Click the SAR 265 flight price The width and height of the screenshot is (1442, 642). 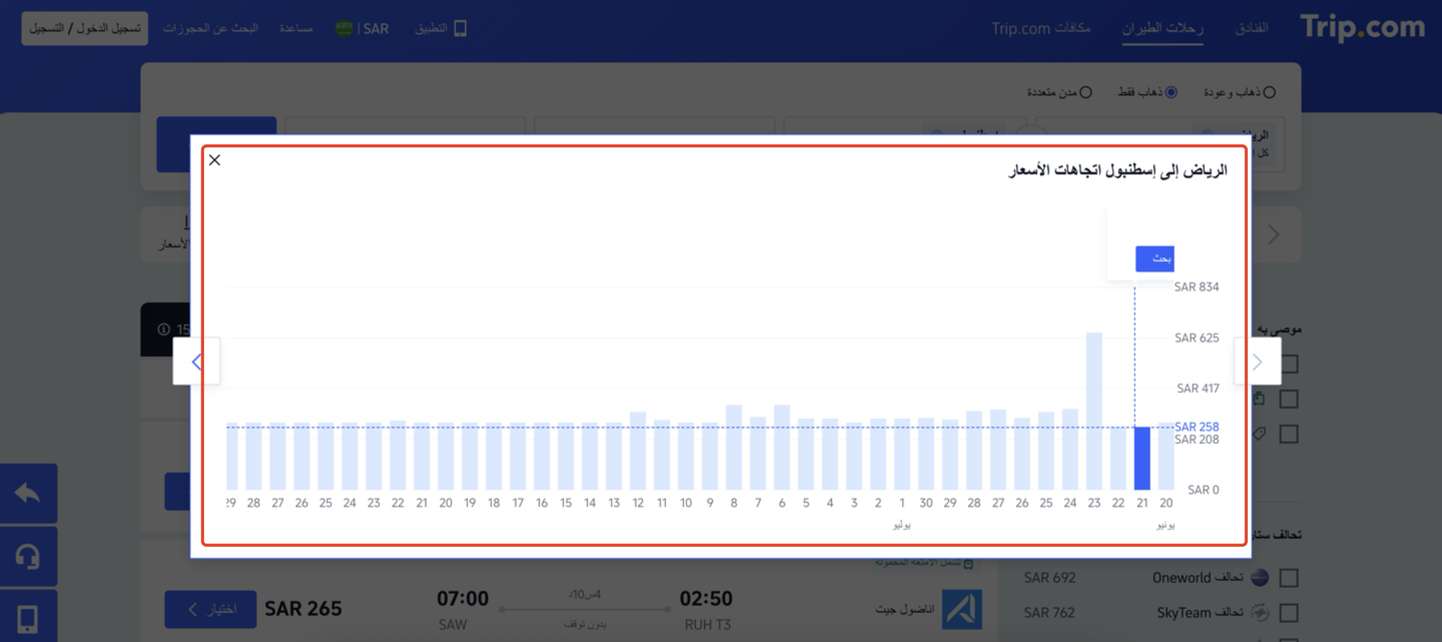pos(303,608)
